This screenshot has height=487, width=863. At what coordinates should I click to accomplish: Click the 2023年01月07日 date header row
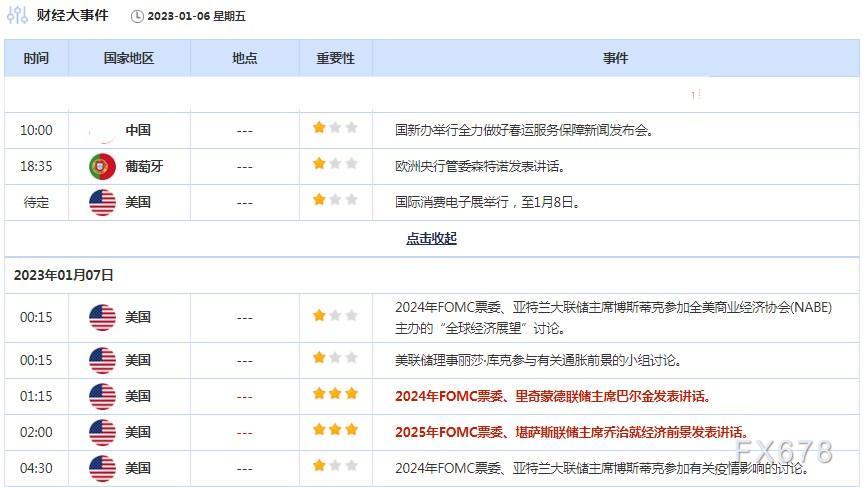[x=432, y=275]
